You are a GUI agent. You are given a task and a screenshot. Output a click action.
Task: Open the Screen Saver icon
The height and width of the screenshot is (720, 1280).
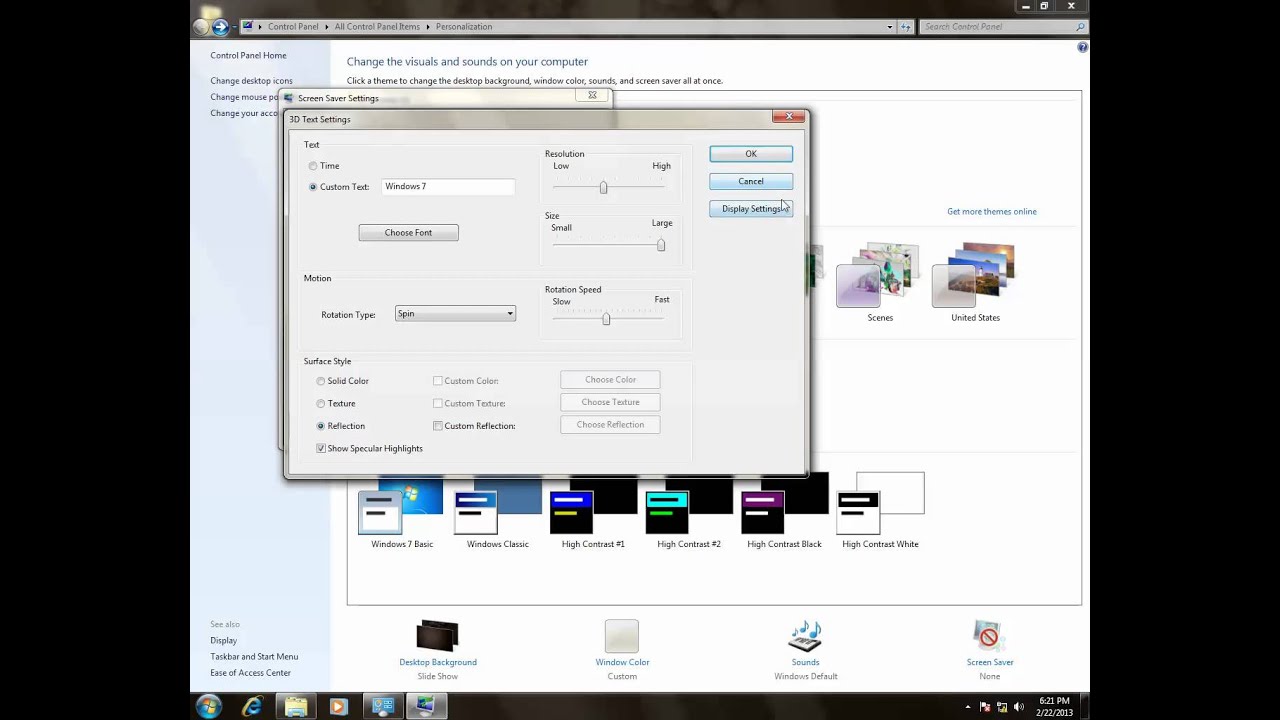tap(989, 637)
